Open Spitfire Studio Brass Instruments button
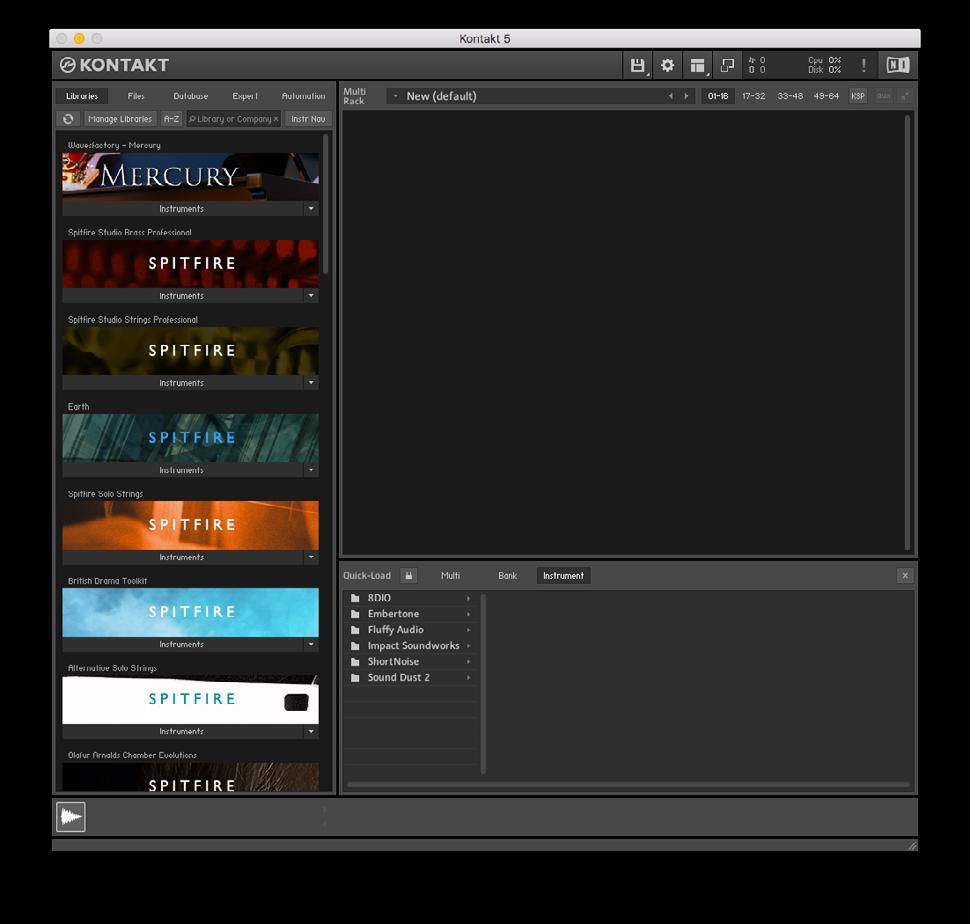This screenshot has height=924, width=970. point(182,296)
